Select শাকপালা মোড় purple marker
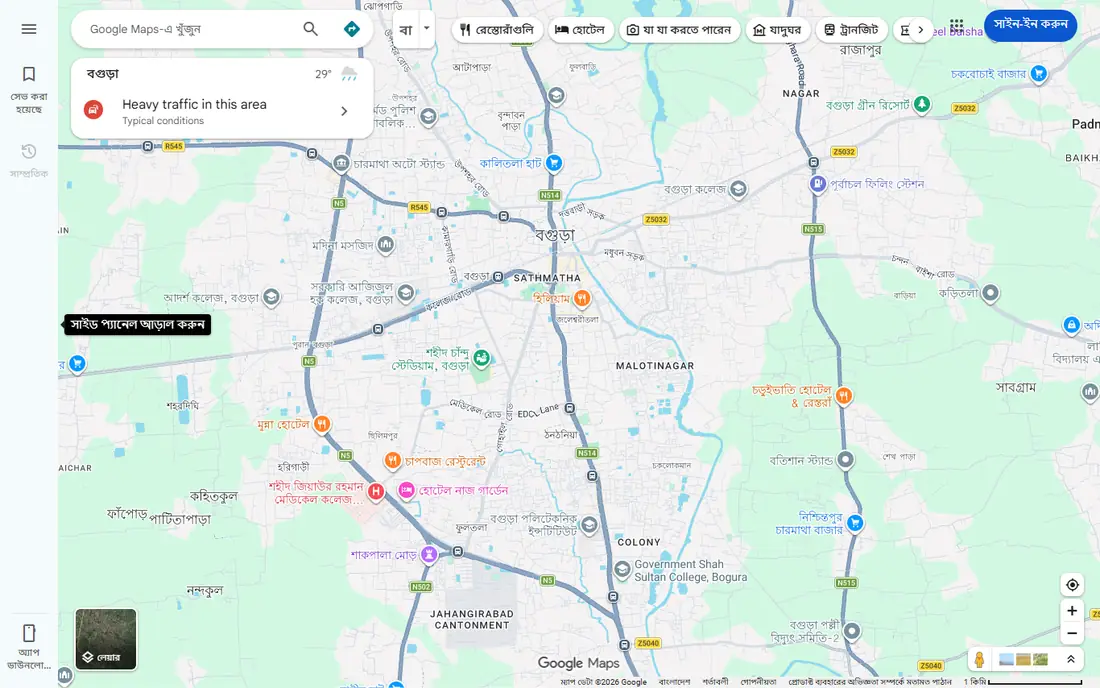 (x=429, y=555)
